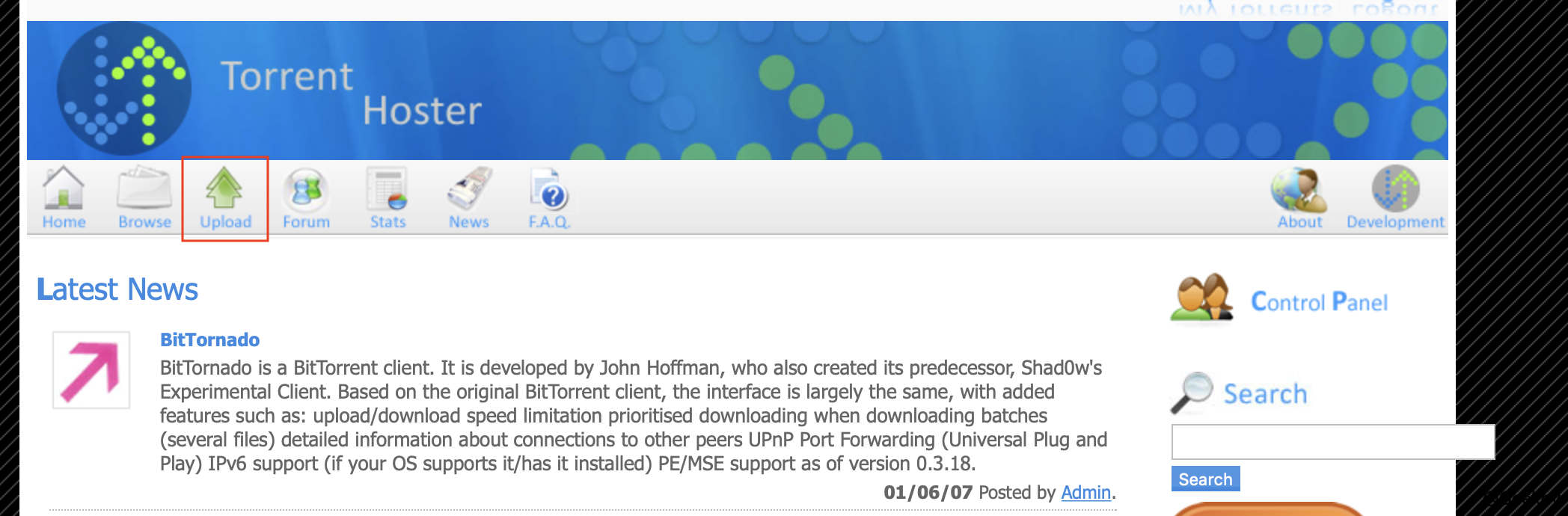View the Stats chart icon
1568x516 pixels.
pyautogui.click(x=388, y=188)
